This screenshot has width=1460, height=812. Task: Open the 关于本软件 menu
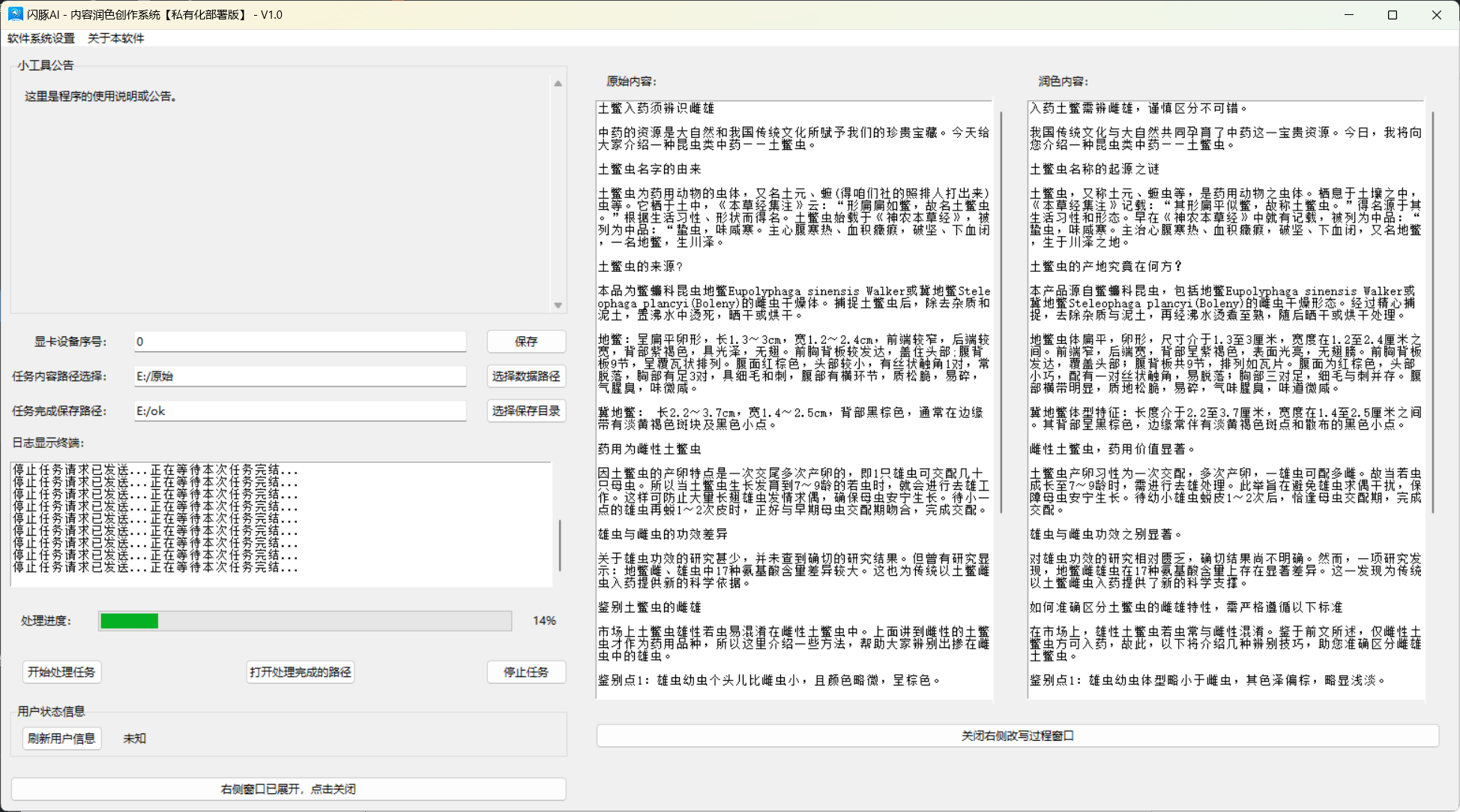tap(115, 38)
